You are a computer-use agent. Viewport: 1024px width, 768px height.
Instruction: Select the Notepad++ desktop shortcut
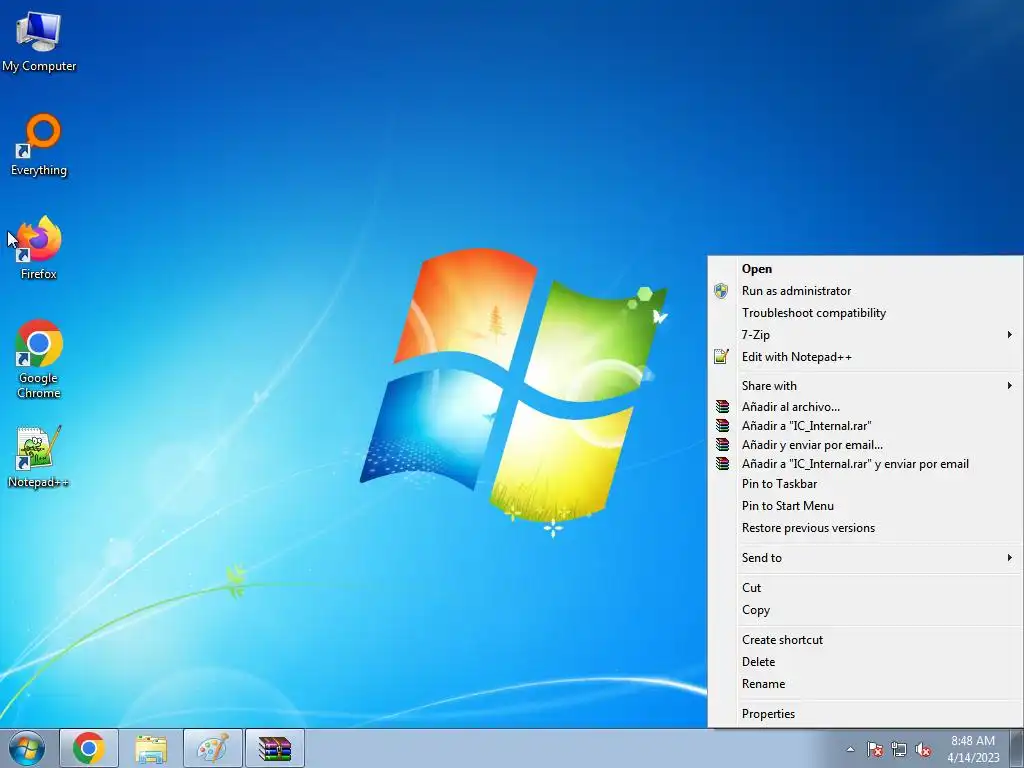pos(39,457)
